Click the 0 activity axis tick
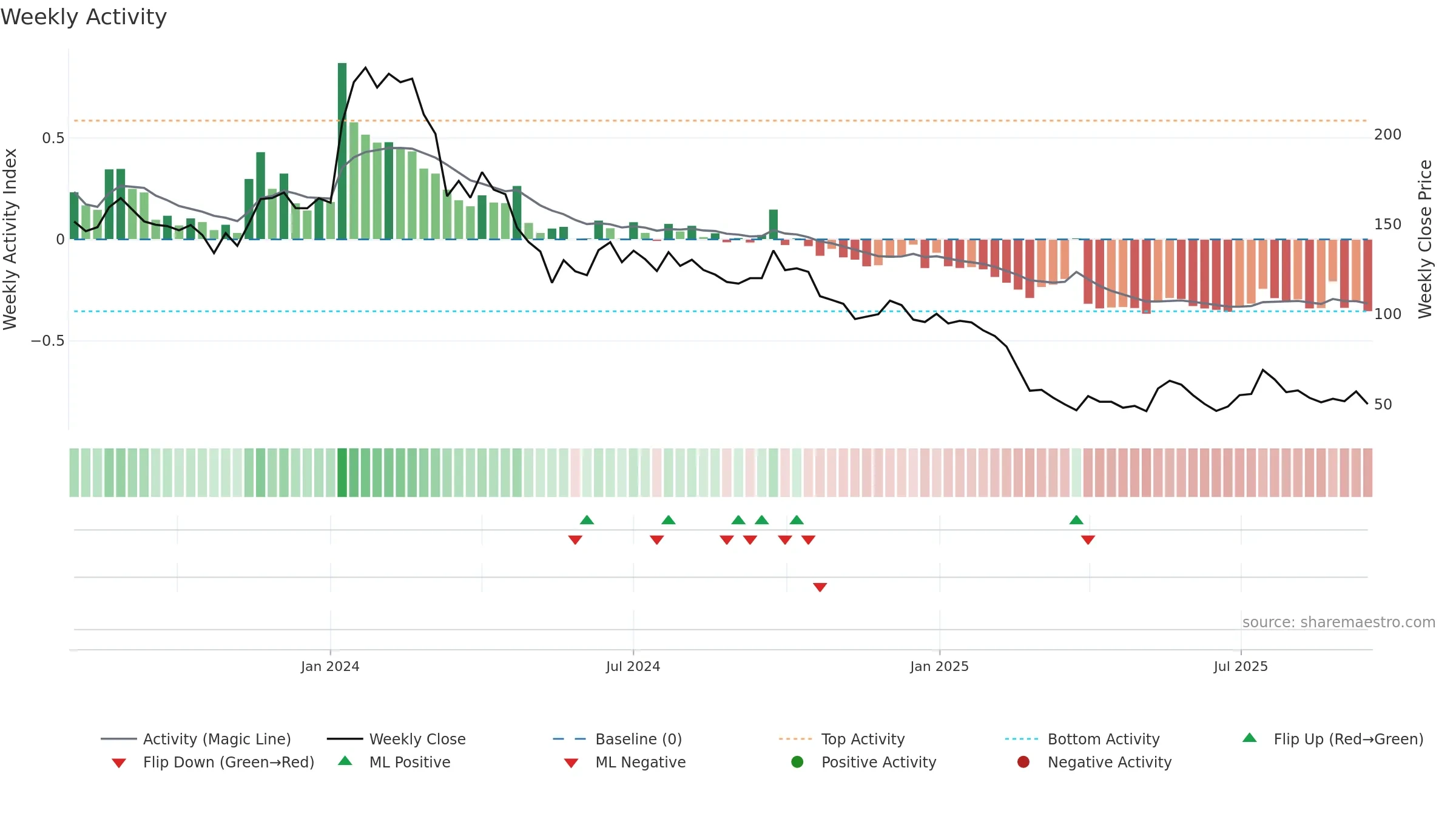Screen dimensions: 1456x819 coord(60,240)
